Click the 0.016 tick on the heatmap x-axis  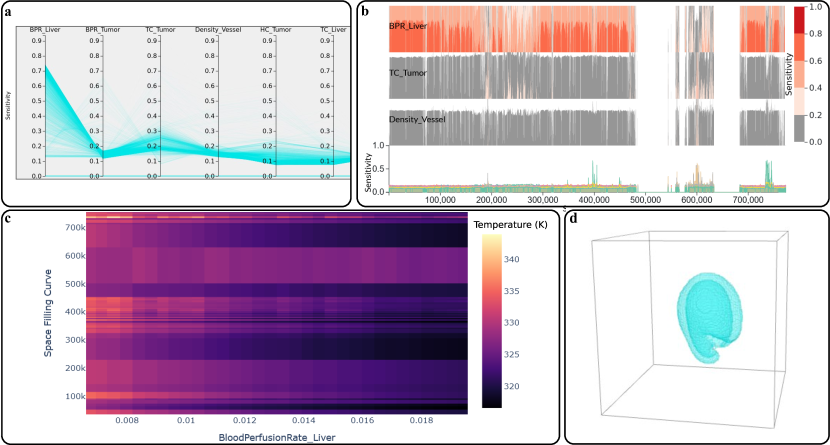[362, 420]
